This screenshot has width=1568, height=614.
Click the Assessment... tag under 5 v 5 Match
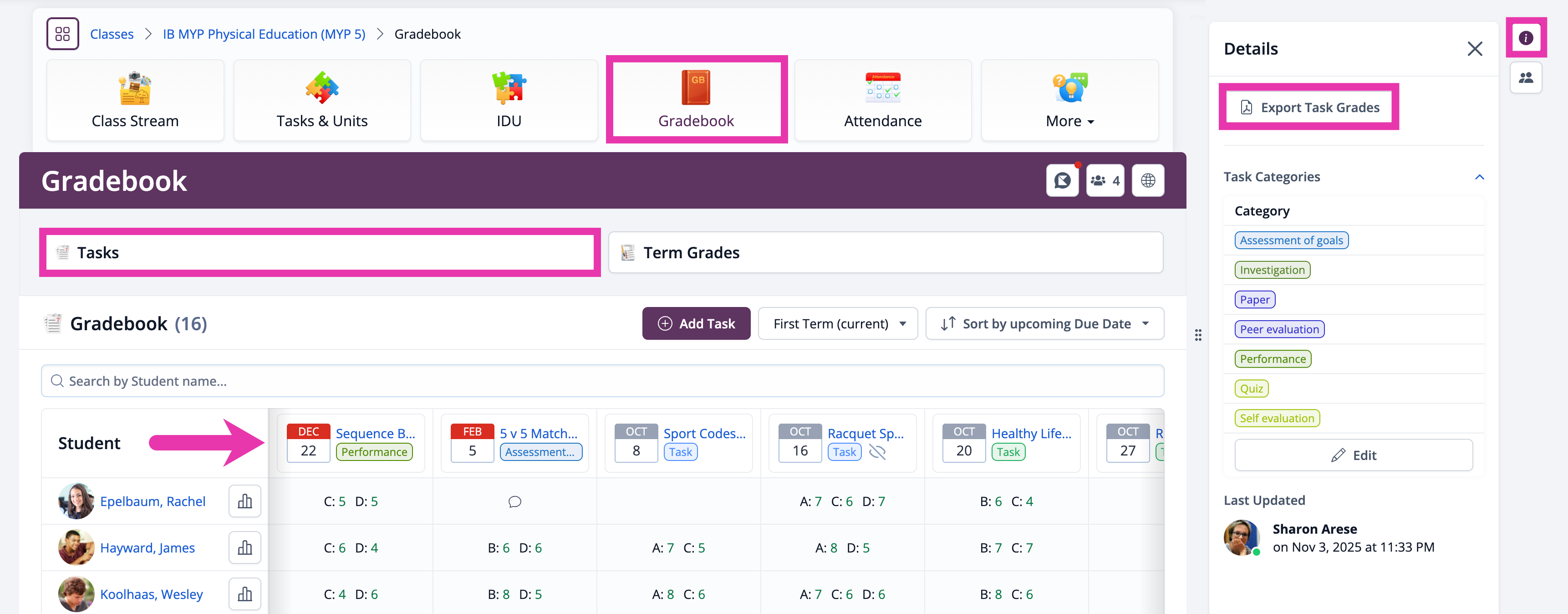540,452
